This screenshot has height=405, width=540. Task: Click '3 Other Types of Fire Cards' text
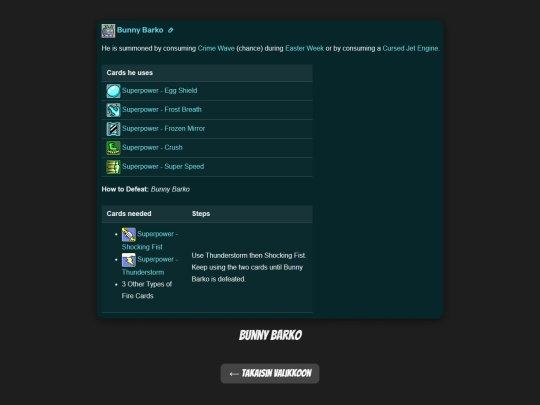147,290
